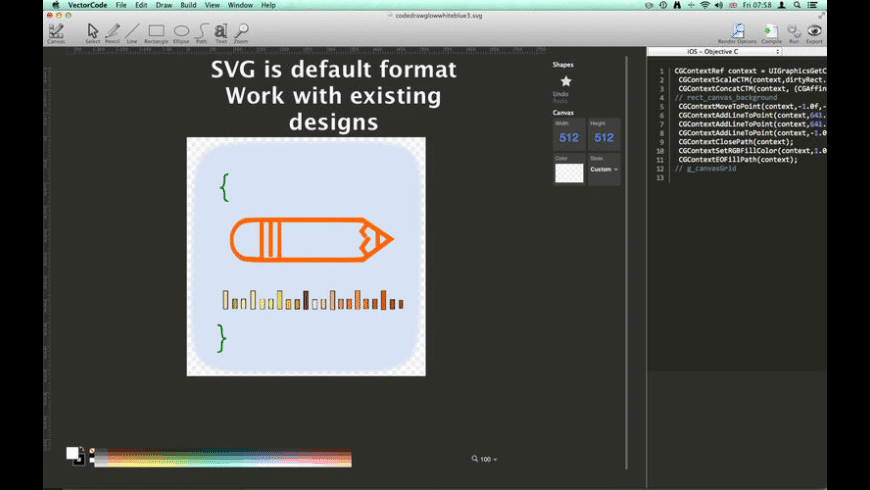
Task: Open the Canvas settings toolbar icon
Action: click(56, 33)
